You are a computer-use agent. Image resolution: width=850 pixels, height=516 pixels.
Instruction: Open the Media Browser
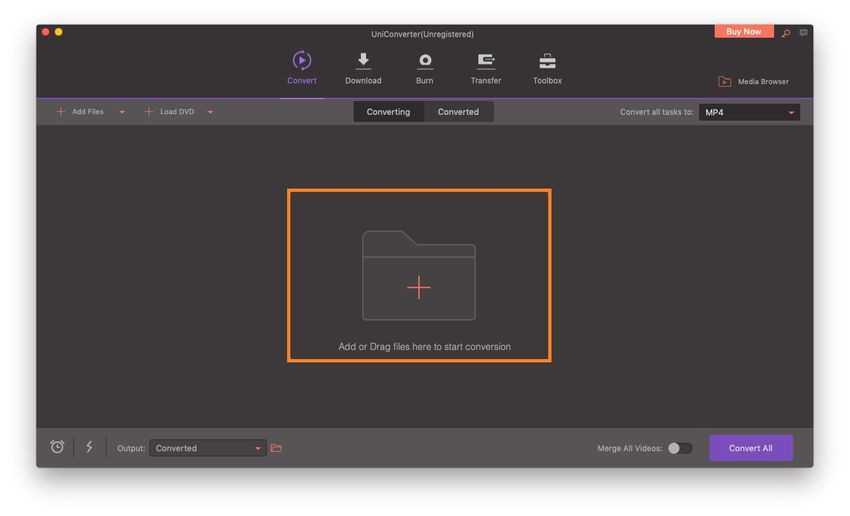(754, 82)
